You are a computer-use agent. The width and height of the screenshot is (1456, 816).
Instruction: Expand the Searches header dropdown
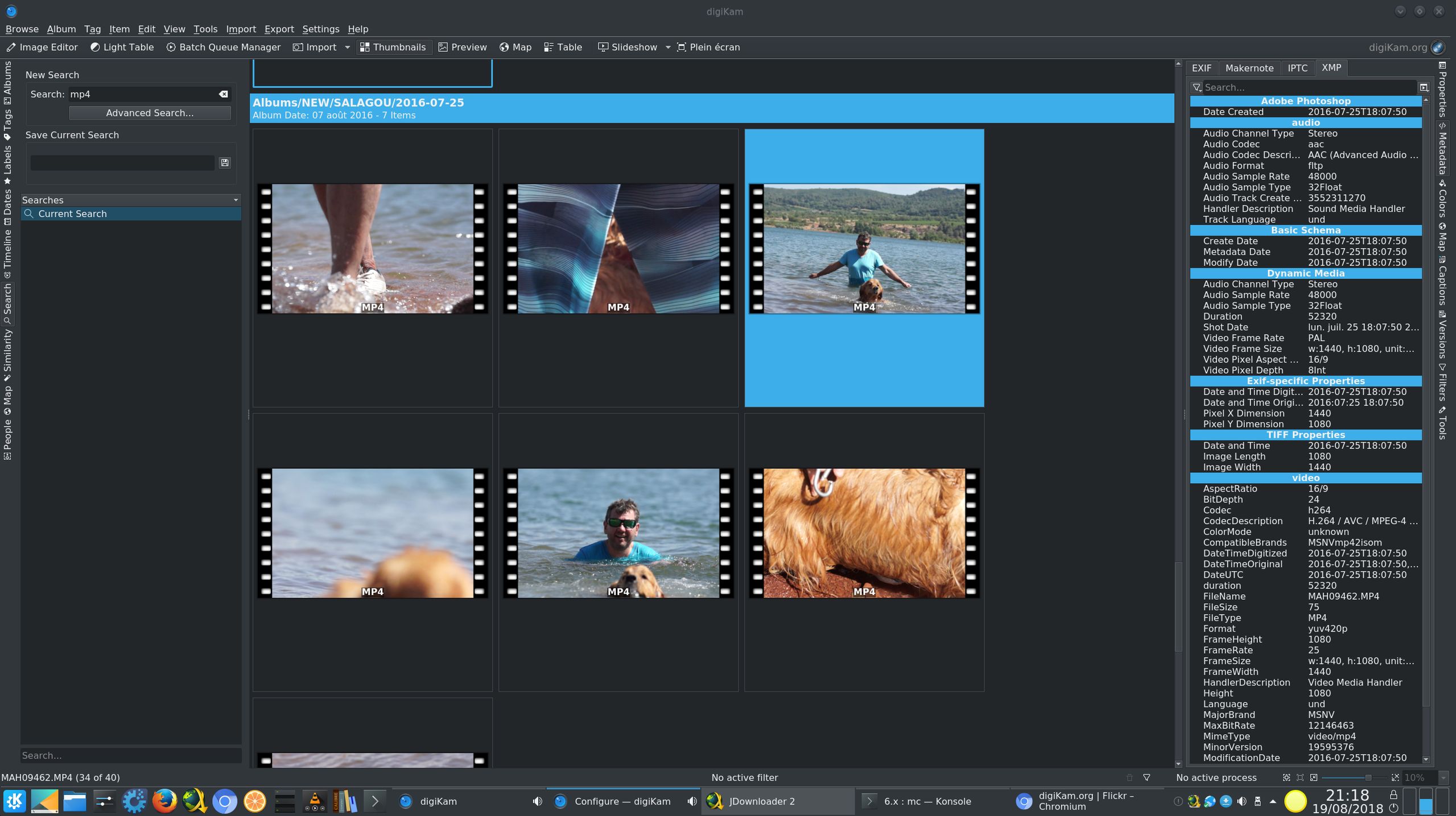coord(236,200)
